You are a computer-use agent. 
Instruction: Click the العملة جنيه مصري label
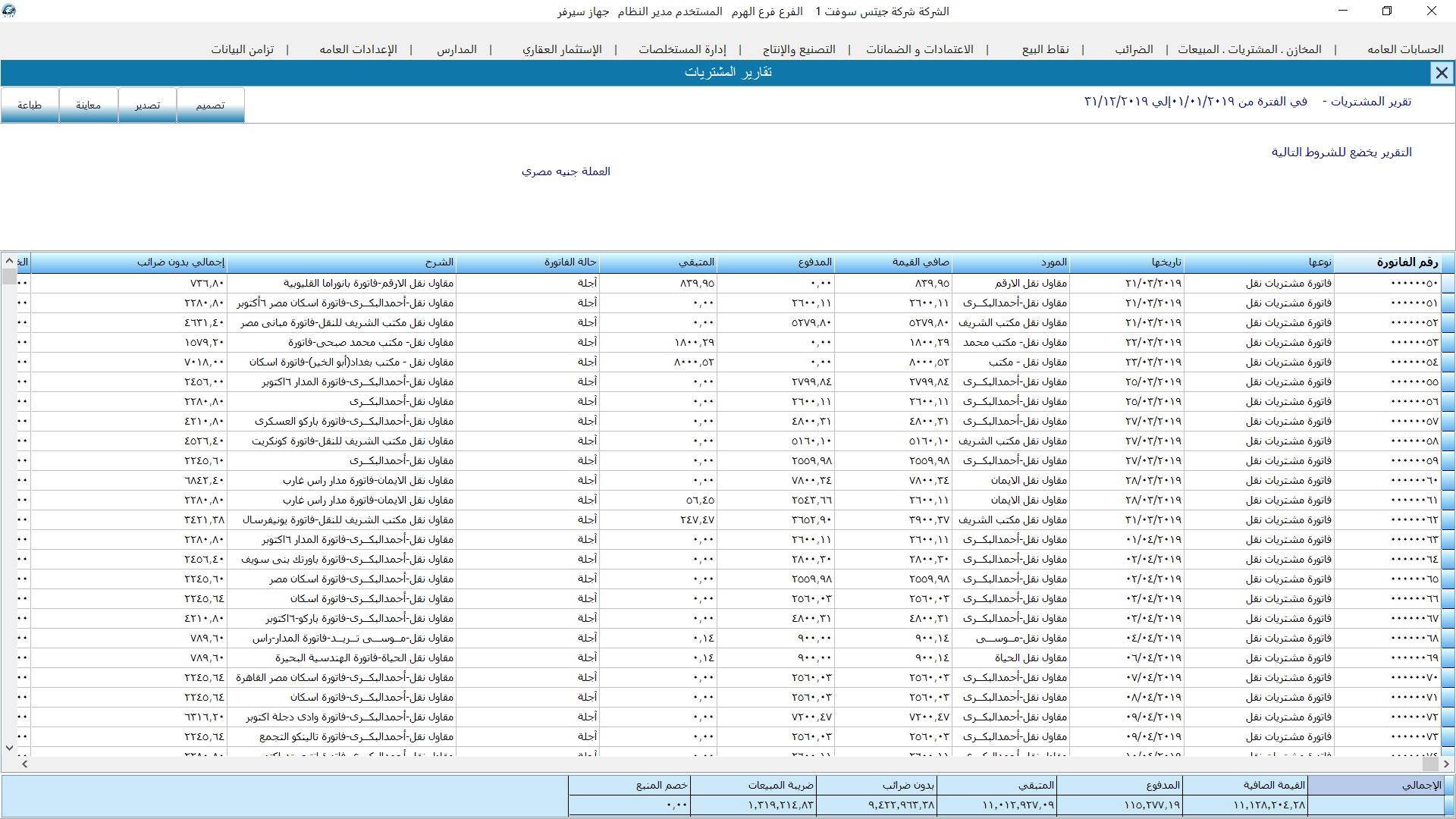[x=566, y=171]
